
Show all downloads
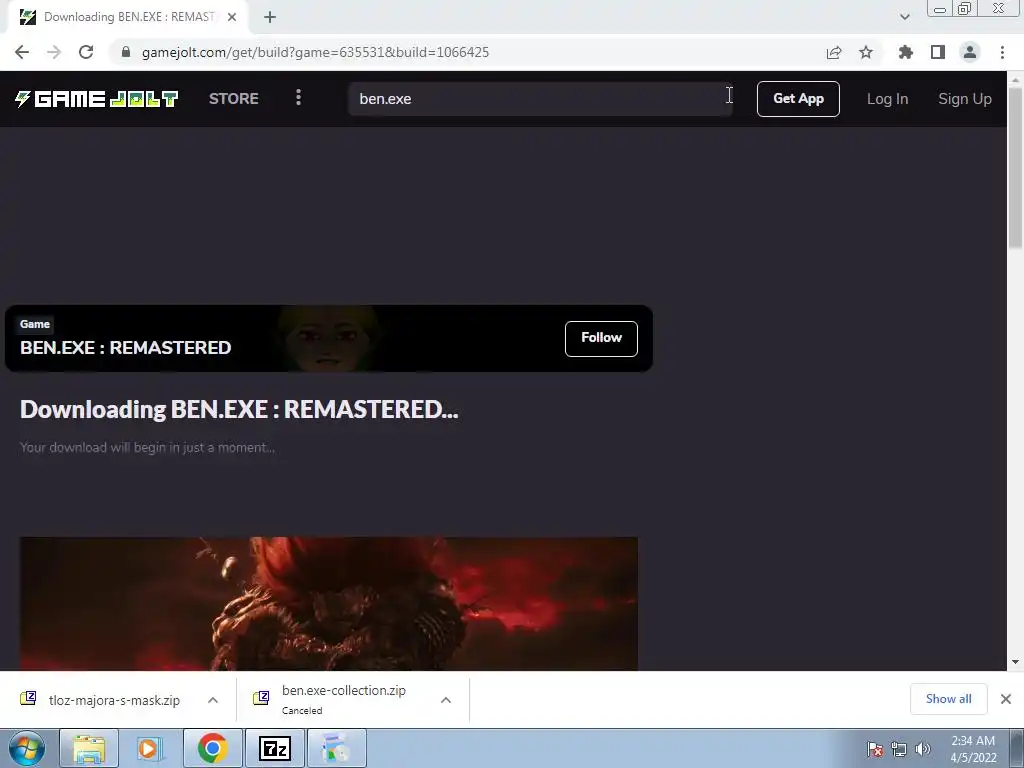pos(948,699)
